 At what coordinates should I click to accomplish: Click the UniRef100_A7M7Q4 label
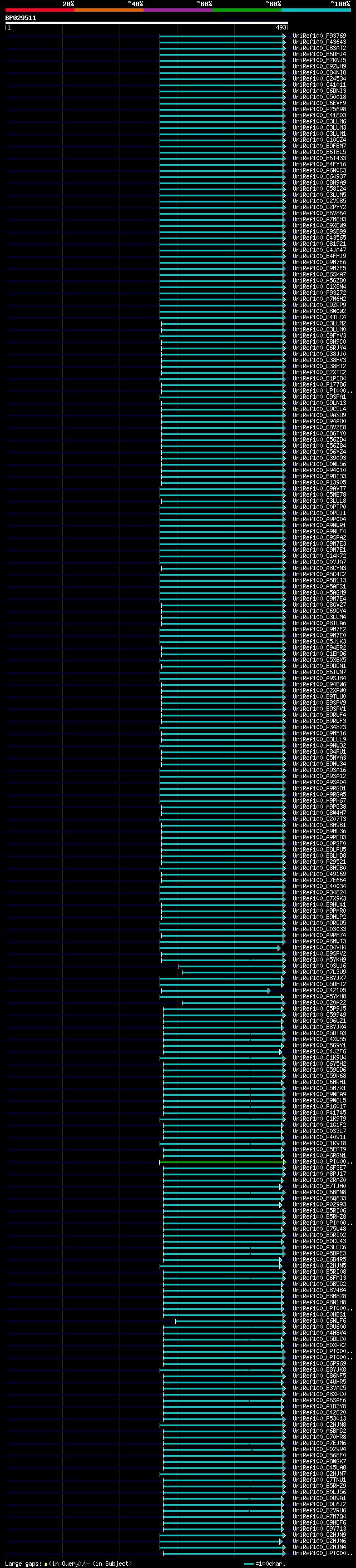tap(319, 1516)
